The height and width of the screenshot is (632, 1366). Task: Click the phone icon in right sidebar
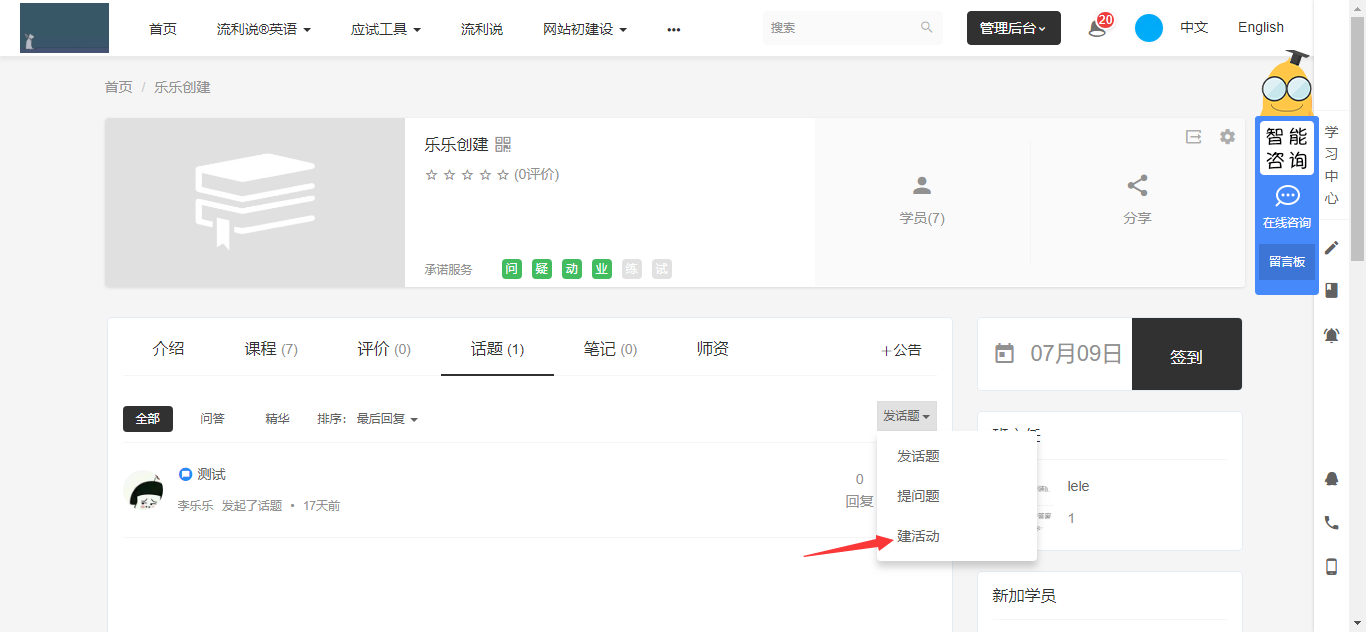[1331, 522]
